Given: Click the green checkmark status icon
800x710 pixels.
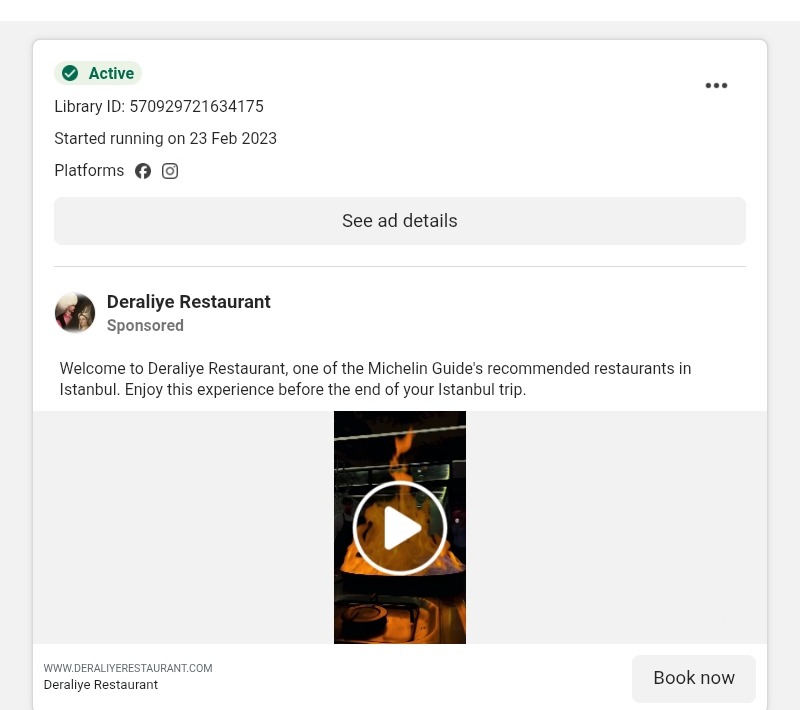Looking at the screenshot, I should click(x=70, y=73).
